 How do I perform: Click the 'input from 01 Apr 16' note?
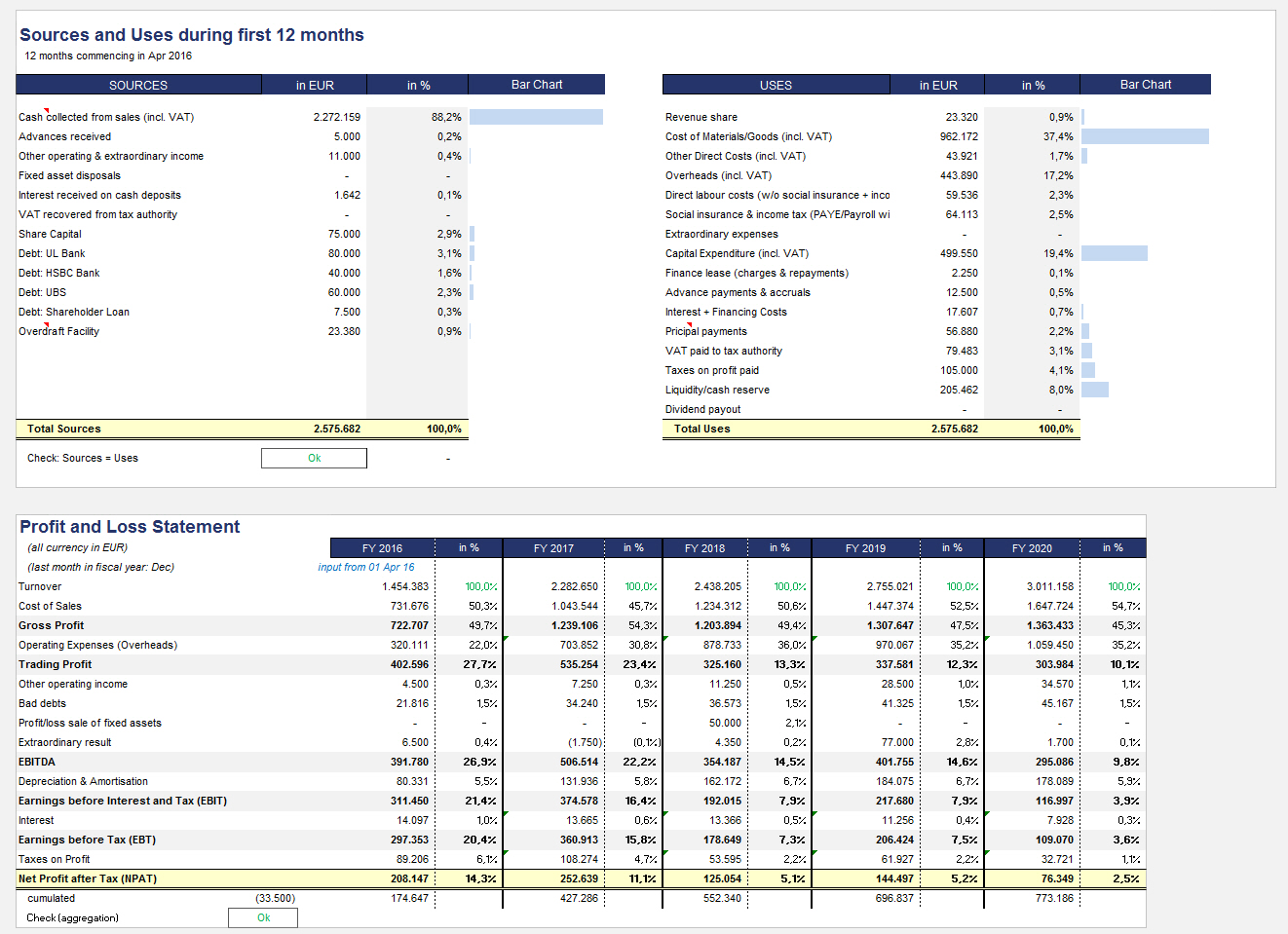[366, 567]
